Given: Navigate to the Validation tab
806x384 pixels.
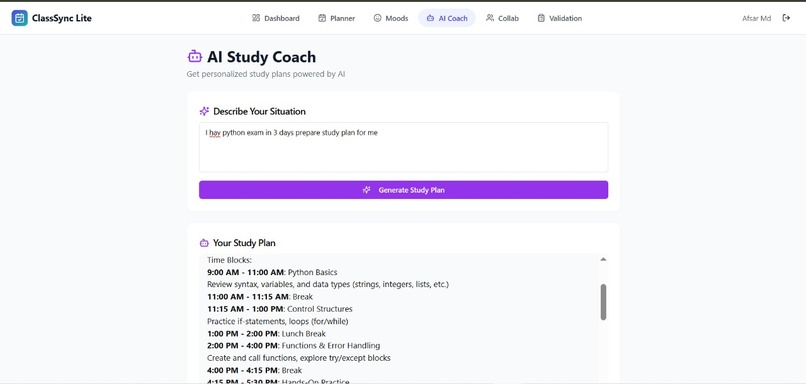Looking at the screenshot, I should point(559,18).
